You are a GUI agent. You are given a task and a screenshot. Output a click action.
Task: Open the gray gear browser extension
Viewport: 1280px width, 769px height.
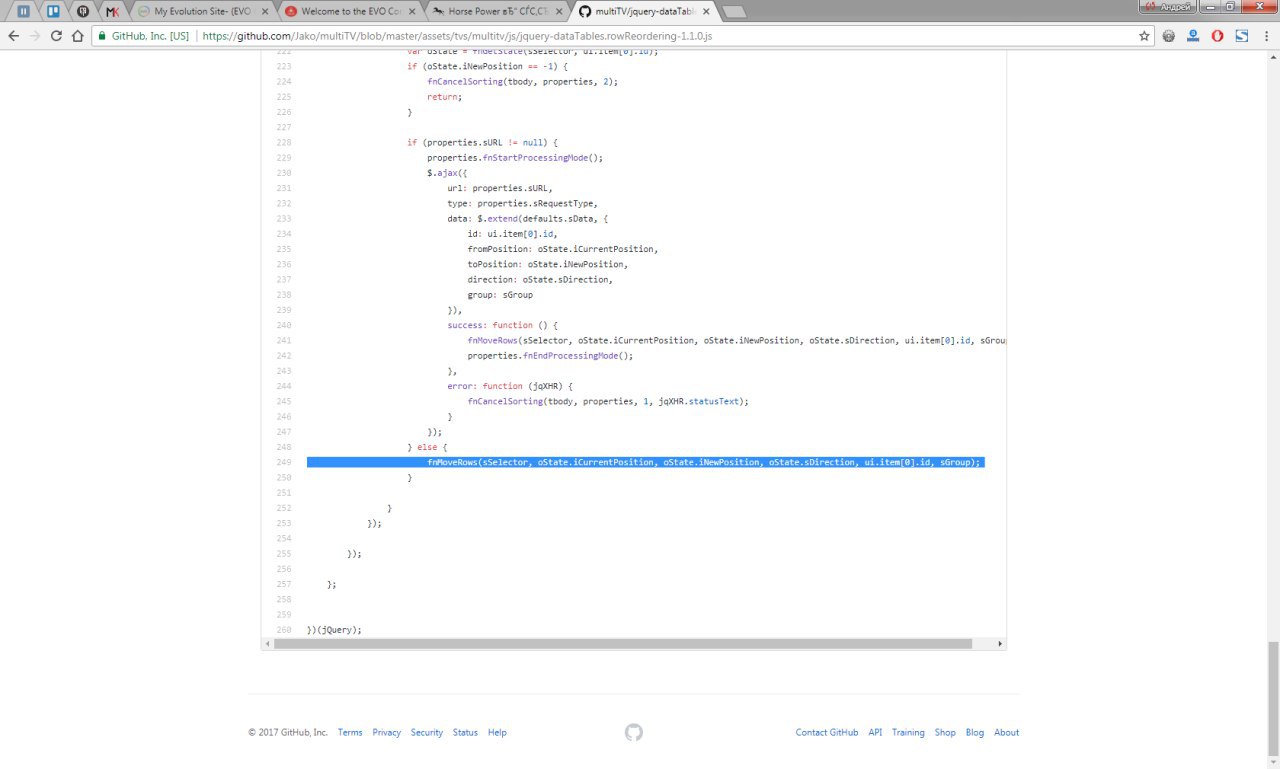click(1168, 36)
